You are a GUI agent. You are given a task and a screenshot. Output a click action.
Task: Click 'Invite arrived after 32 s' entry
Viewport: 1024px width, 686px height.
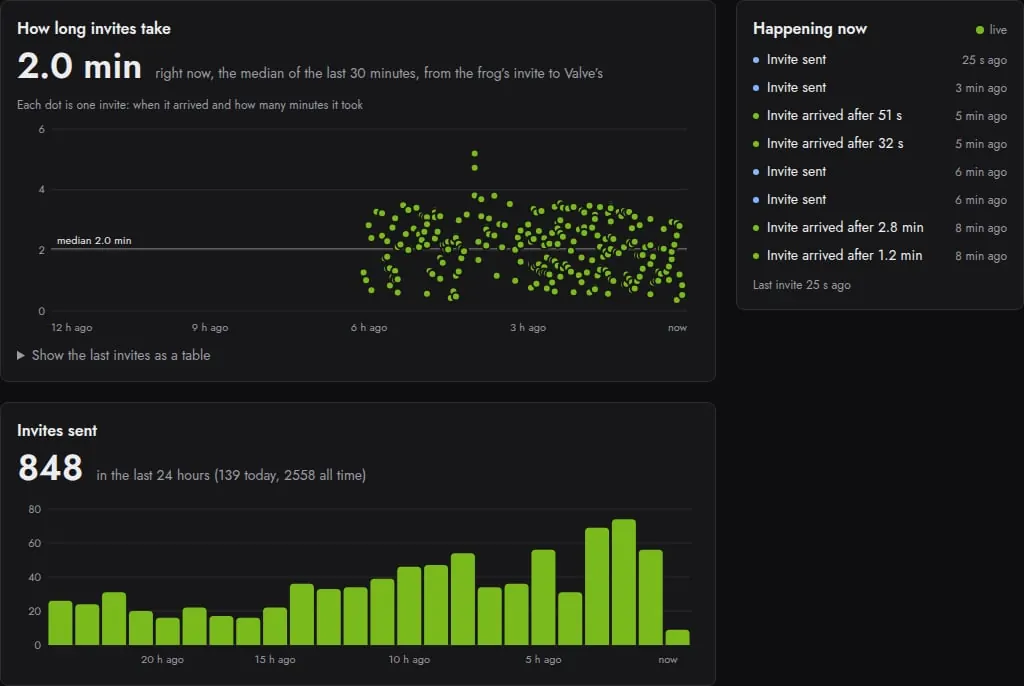click(x=880, y=144)
